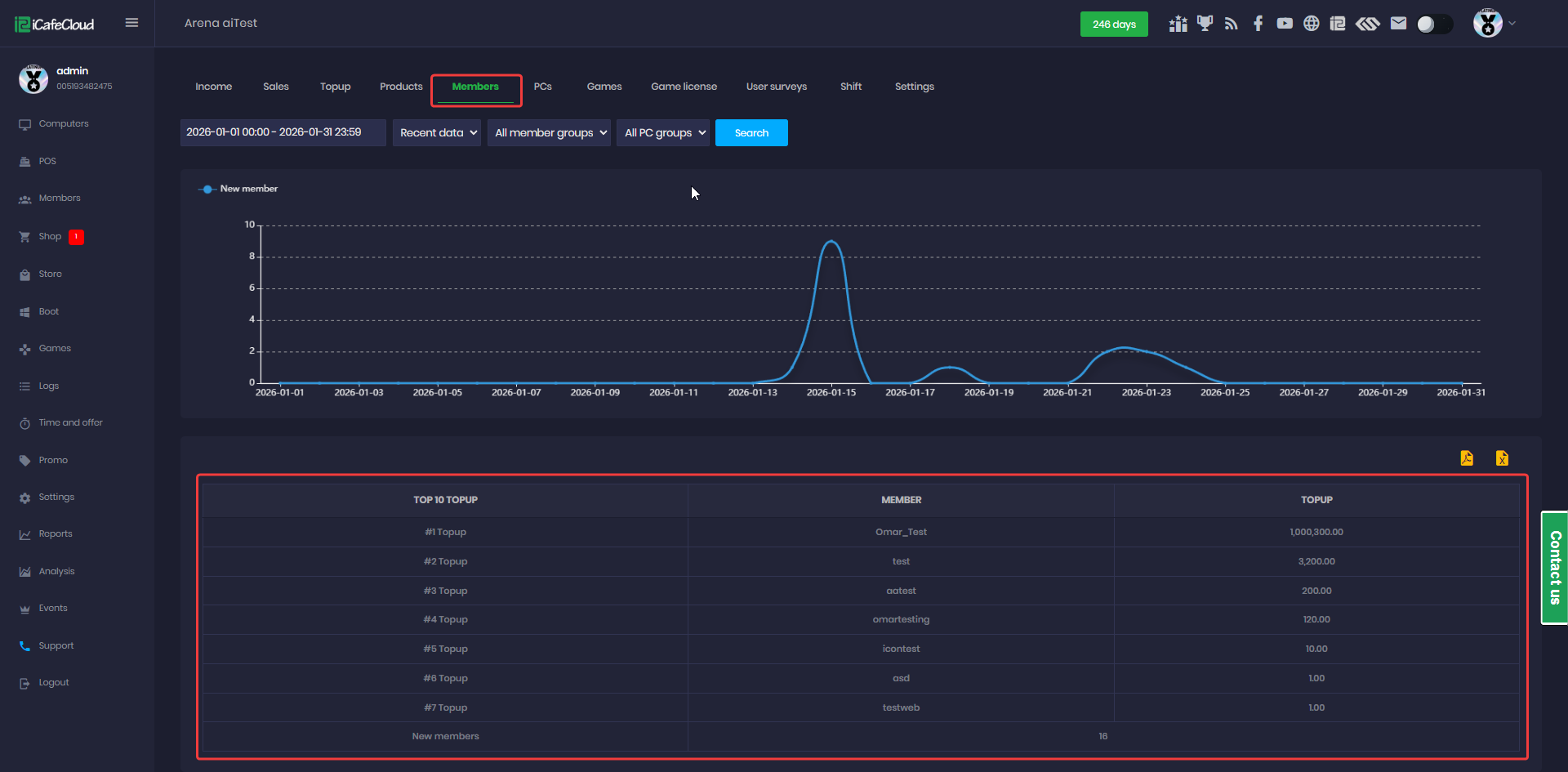Screen dimensions: 1568x772
Task: Export the table as Excel file
Action: point(1502,458)
